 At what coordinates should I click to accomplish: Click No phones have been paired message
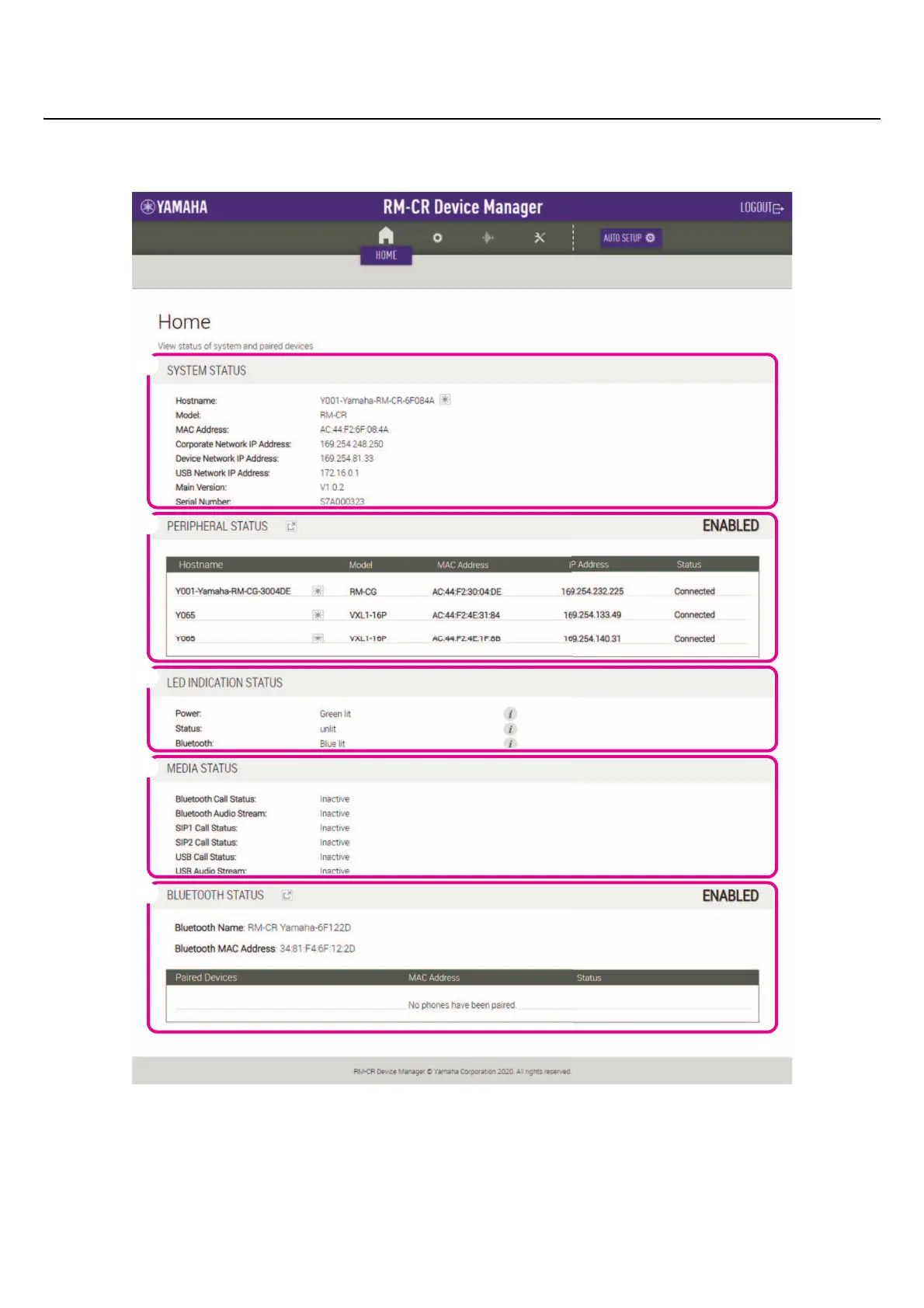pos(463,1005)
